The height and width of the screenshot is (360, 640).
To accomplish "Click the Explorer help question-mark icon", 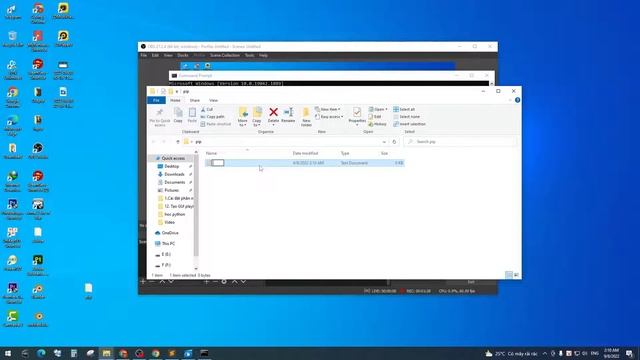I will [x=517, y=100].
